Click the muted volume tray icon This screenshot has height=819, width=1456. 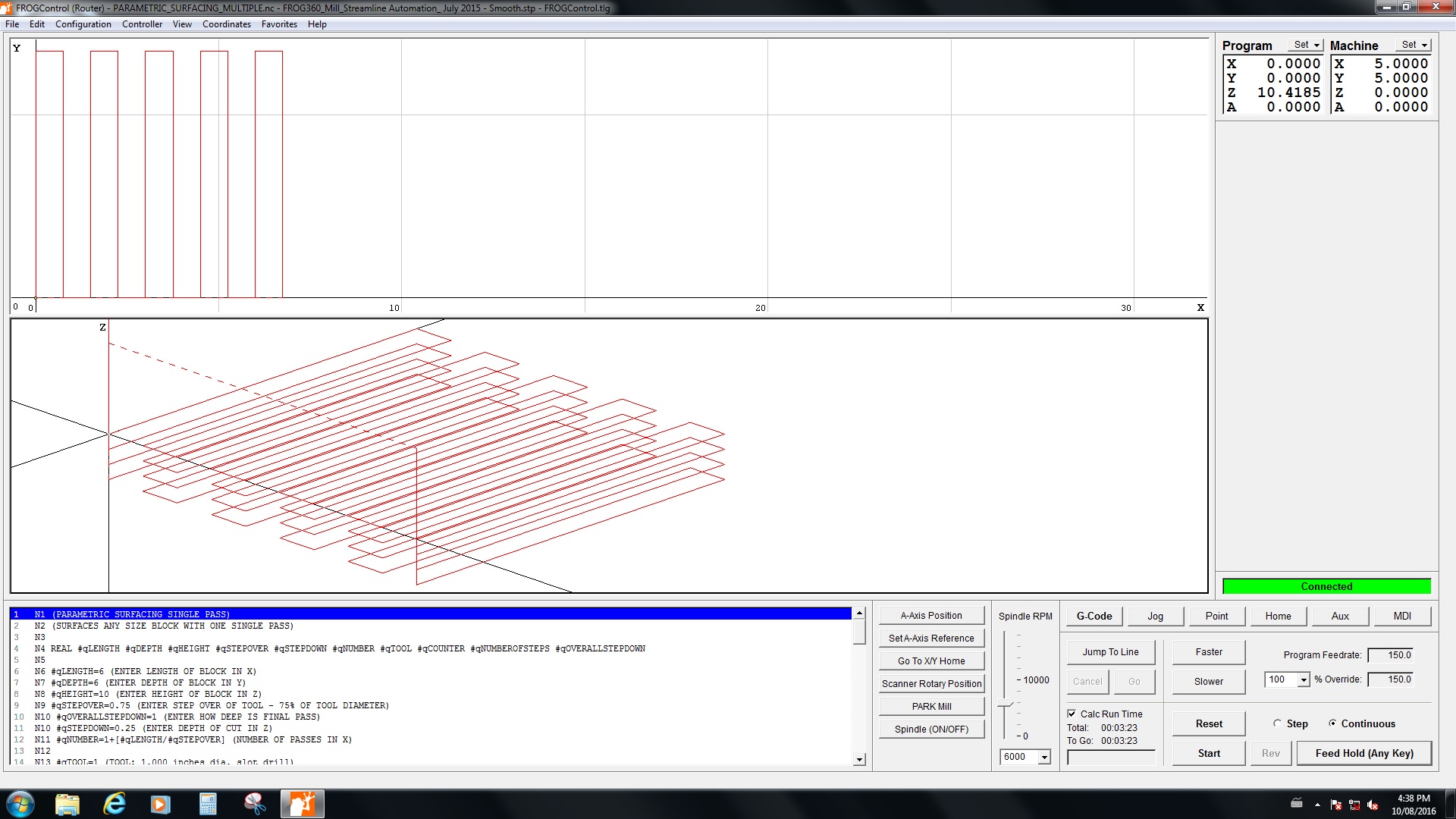coord(1373,805)
